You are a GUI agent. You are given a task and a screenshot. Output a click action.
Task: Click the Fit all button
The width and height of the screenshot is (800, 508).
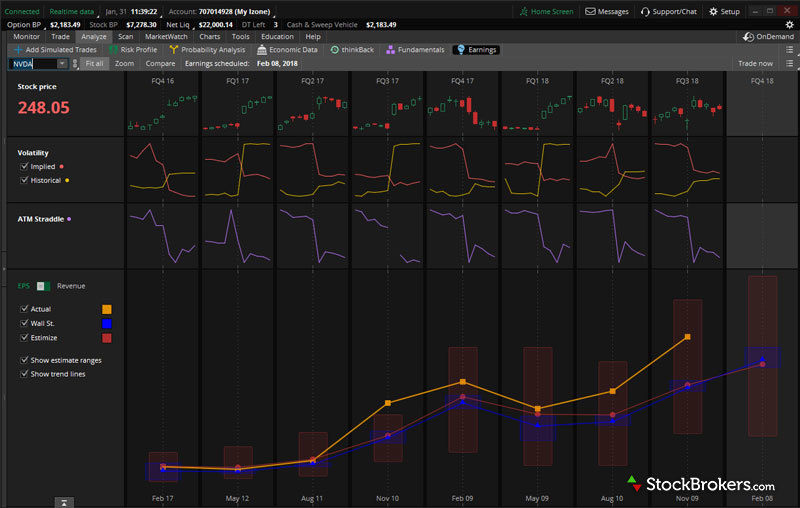point(94,64)
